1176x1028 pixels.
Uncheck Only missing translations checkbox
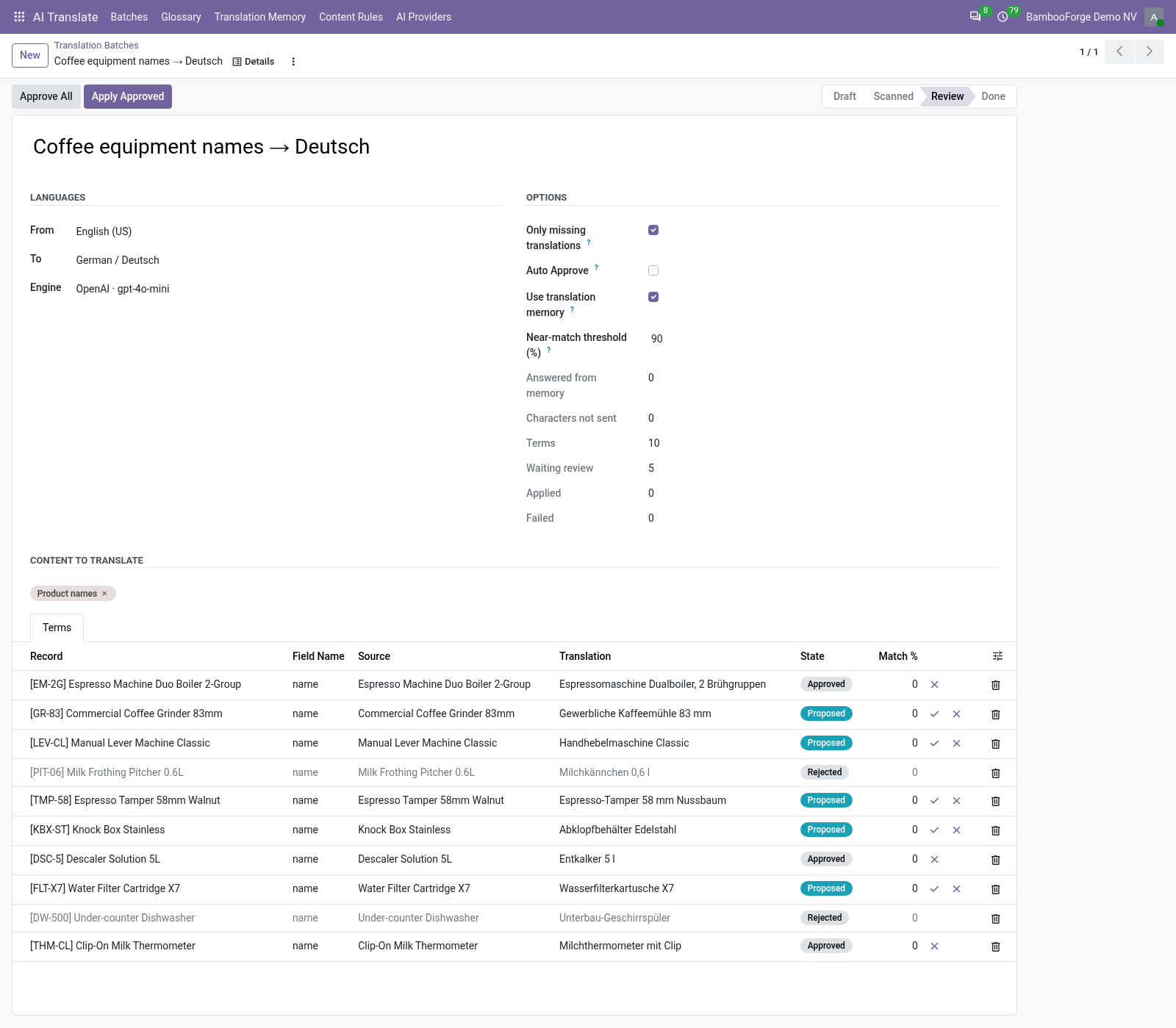tap(653, 230)
